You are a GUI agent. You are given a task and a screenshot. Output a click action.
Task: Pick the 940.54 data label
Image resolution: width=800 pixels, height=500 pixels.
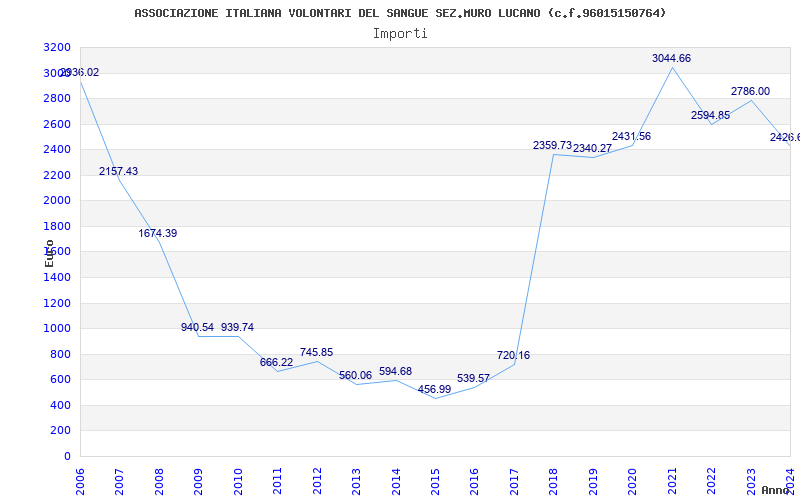[197, 327]
